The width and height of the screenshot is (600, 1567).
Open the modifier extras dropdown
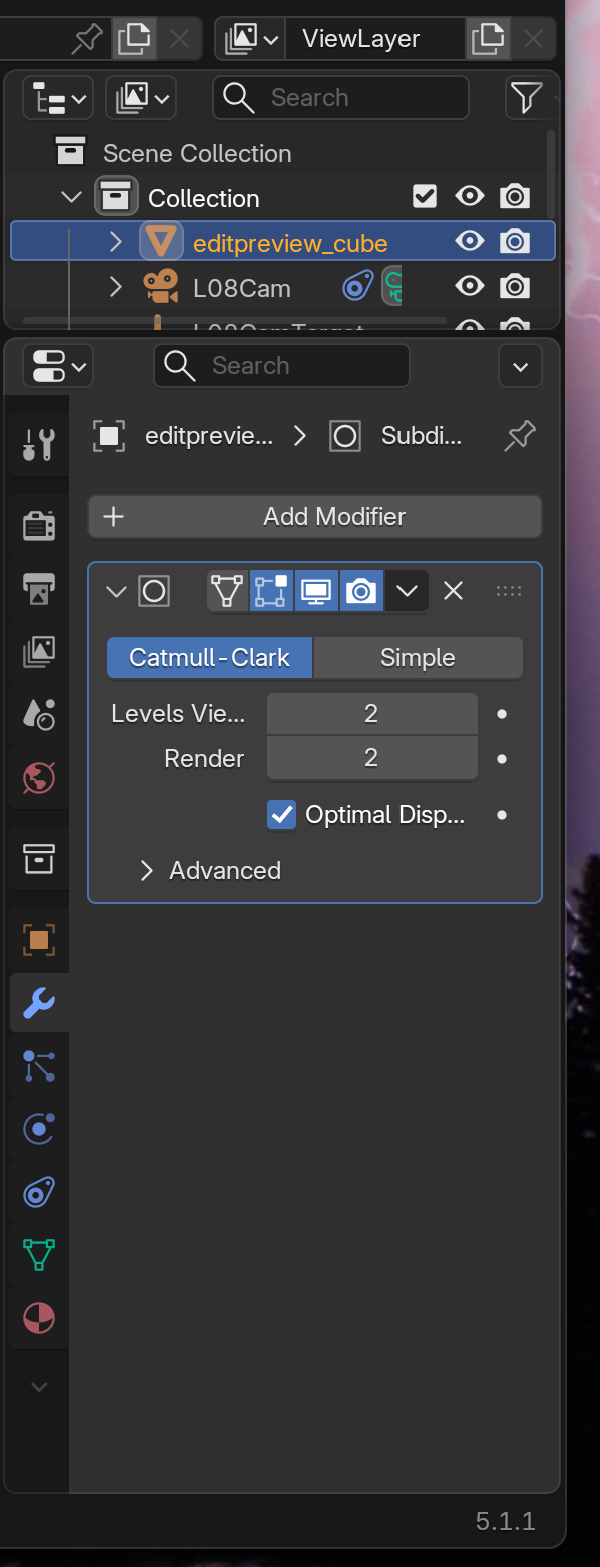(406, 591)
